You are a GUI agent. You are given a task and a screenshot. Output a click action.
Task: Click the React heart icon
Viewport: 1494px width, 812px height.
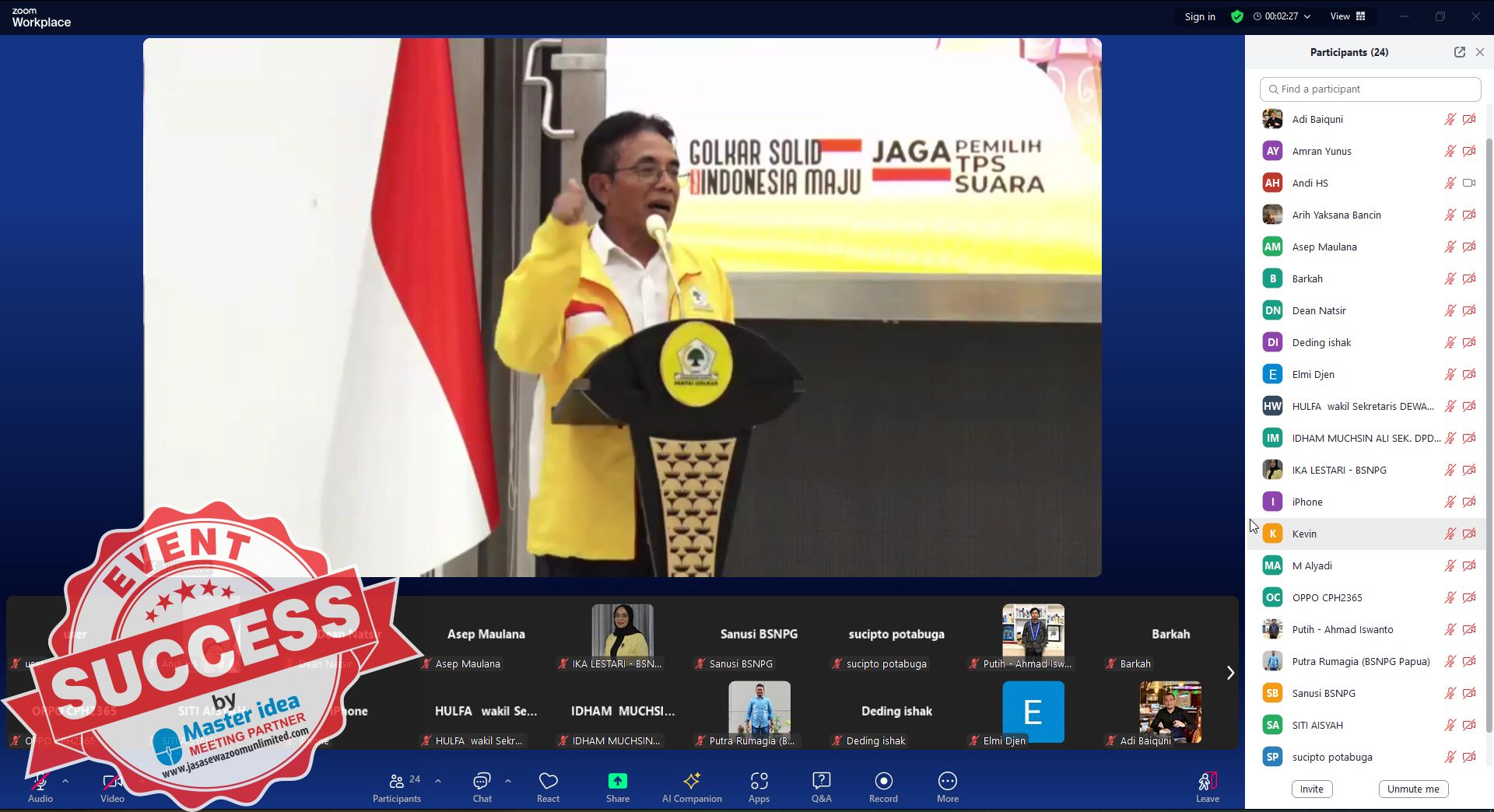[548, 786]
